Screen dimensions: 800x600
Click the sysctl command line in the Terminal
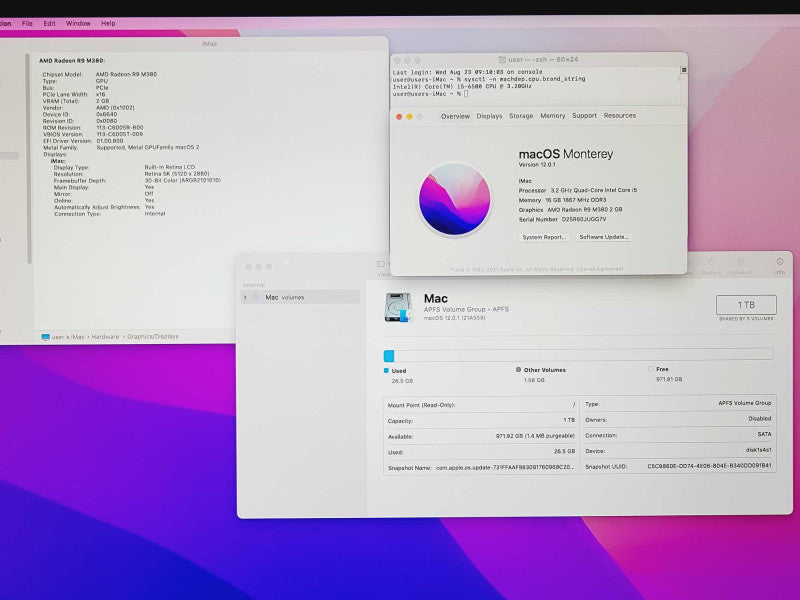(x=489, y=79)
